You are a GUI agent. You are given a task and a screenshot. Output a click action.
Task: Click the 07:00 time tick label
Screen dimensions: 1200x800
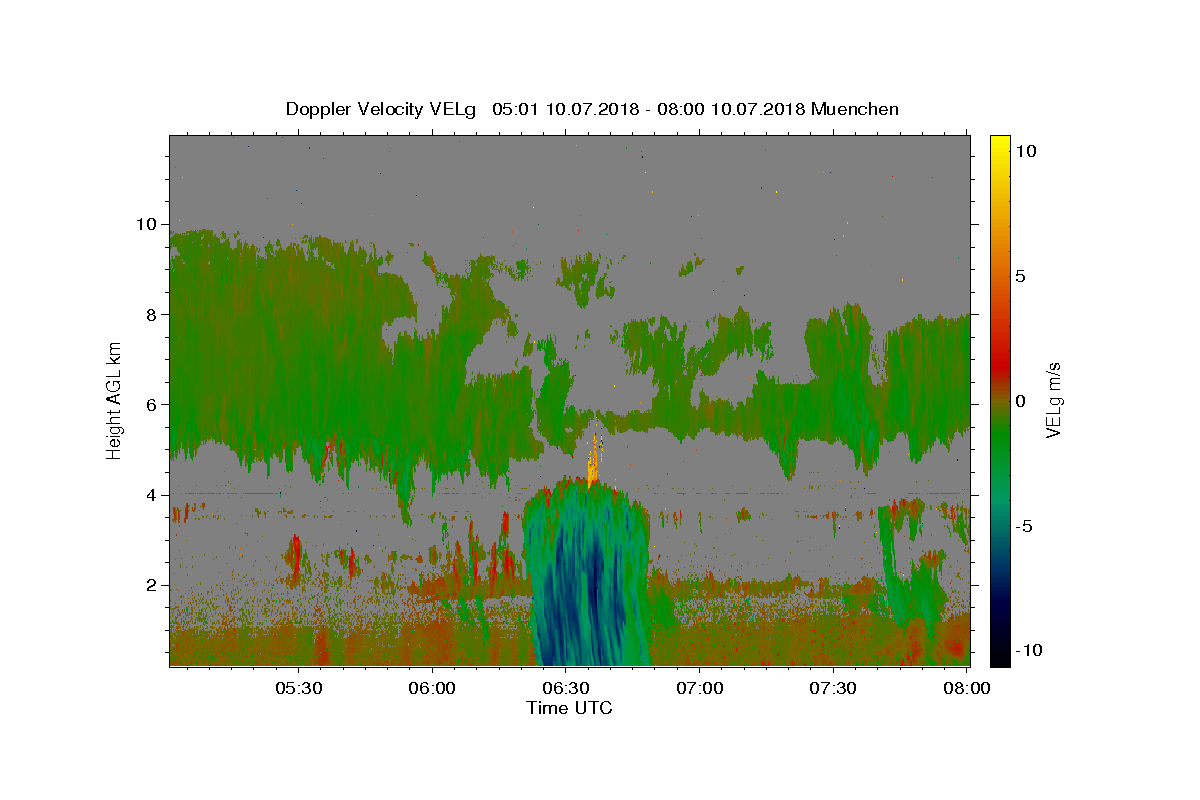[700, 688]
